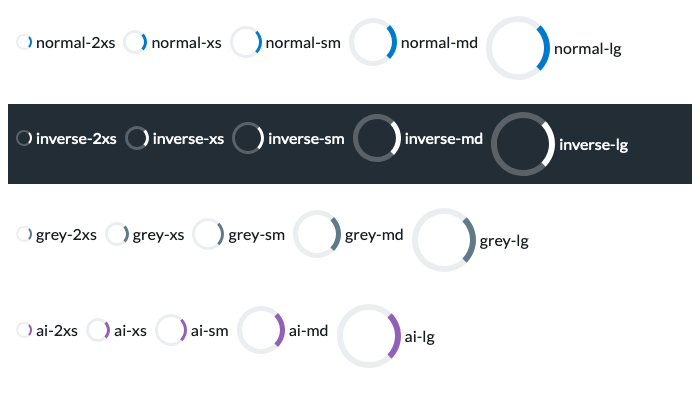Image resolution: width=700 pixels, height=420 pixels.
Task: Click the large inverse-lg spinner
Action: pos(523,144)
